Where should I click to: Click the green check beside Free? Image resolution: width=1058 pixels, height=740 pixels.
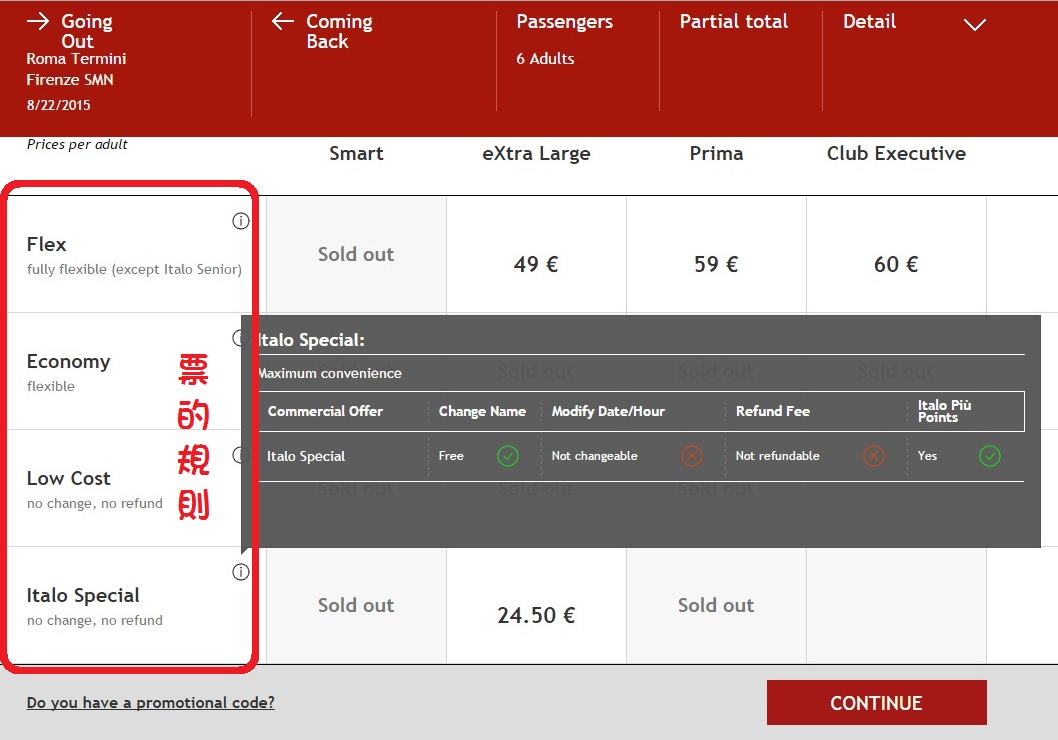pyautogui.click(x=508, y=456)
